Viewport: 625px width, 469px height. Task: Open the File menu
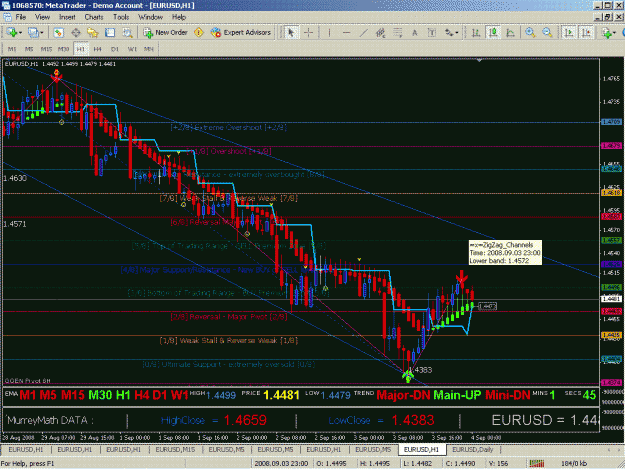point(21,17)
